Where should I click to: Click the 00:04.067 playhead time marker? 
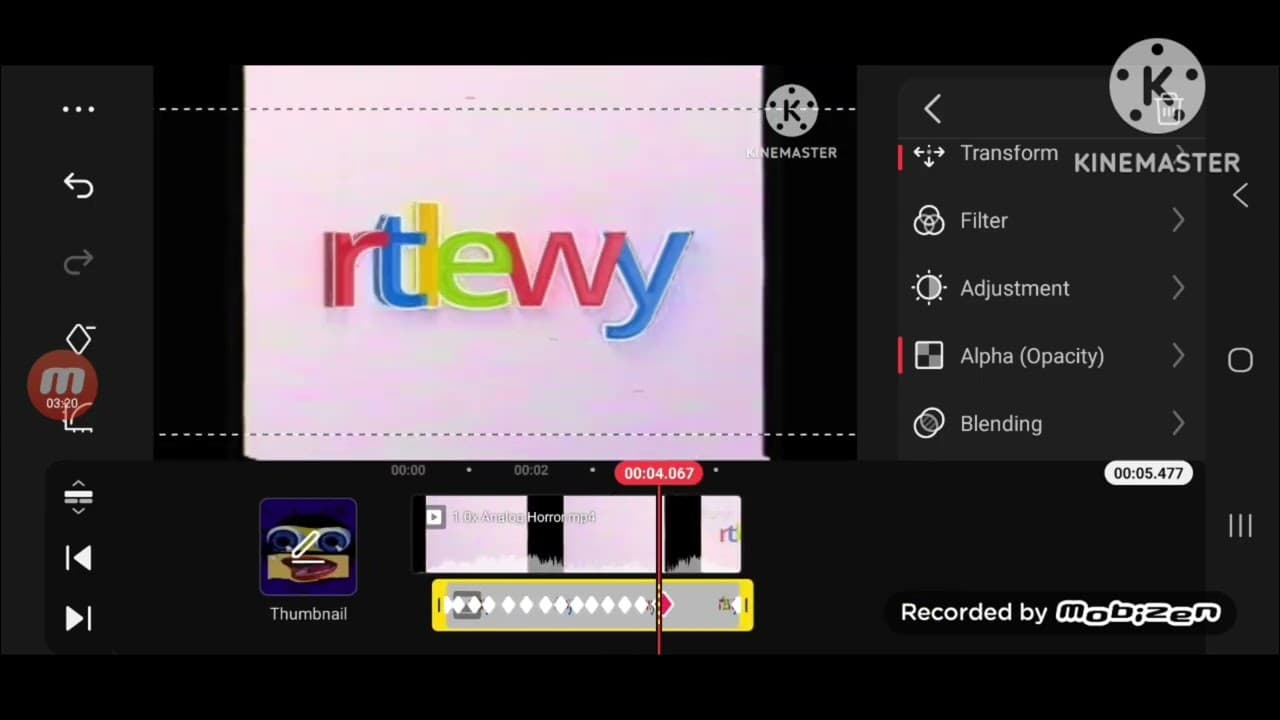(658, 473)
